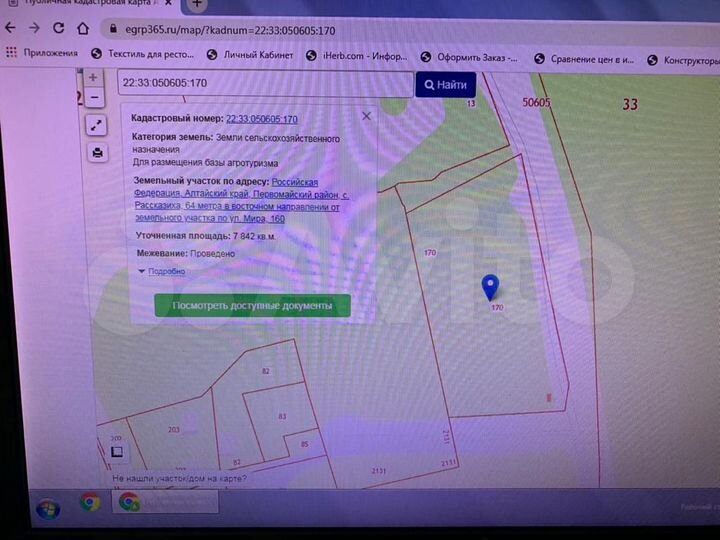Click Посмотреть доступные документы button

pos(252,305)
